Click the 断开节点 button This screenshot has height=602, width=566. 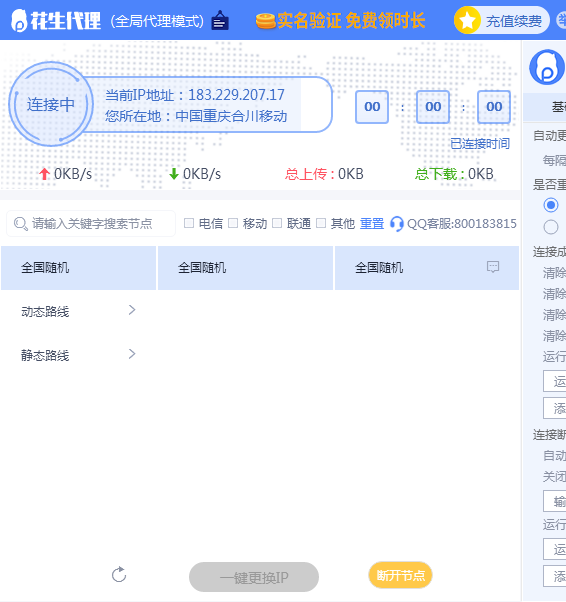click(x=401, y=575)
